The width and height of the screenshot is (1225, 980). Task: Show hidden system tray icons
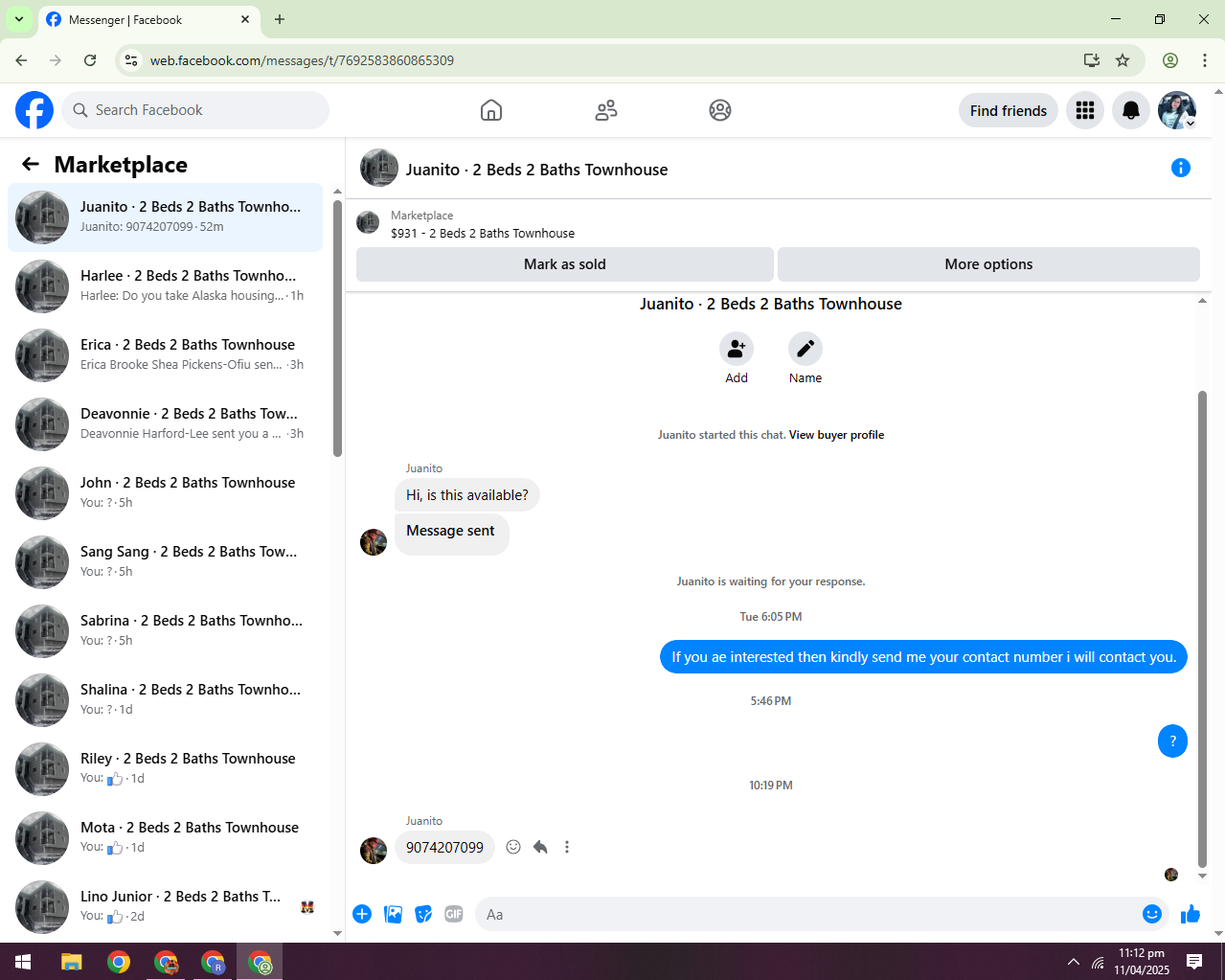click(1074, 962)
